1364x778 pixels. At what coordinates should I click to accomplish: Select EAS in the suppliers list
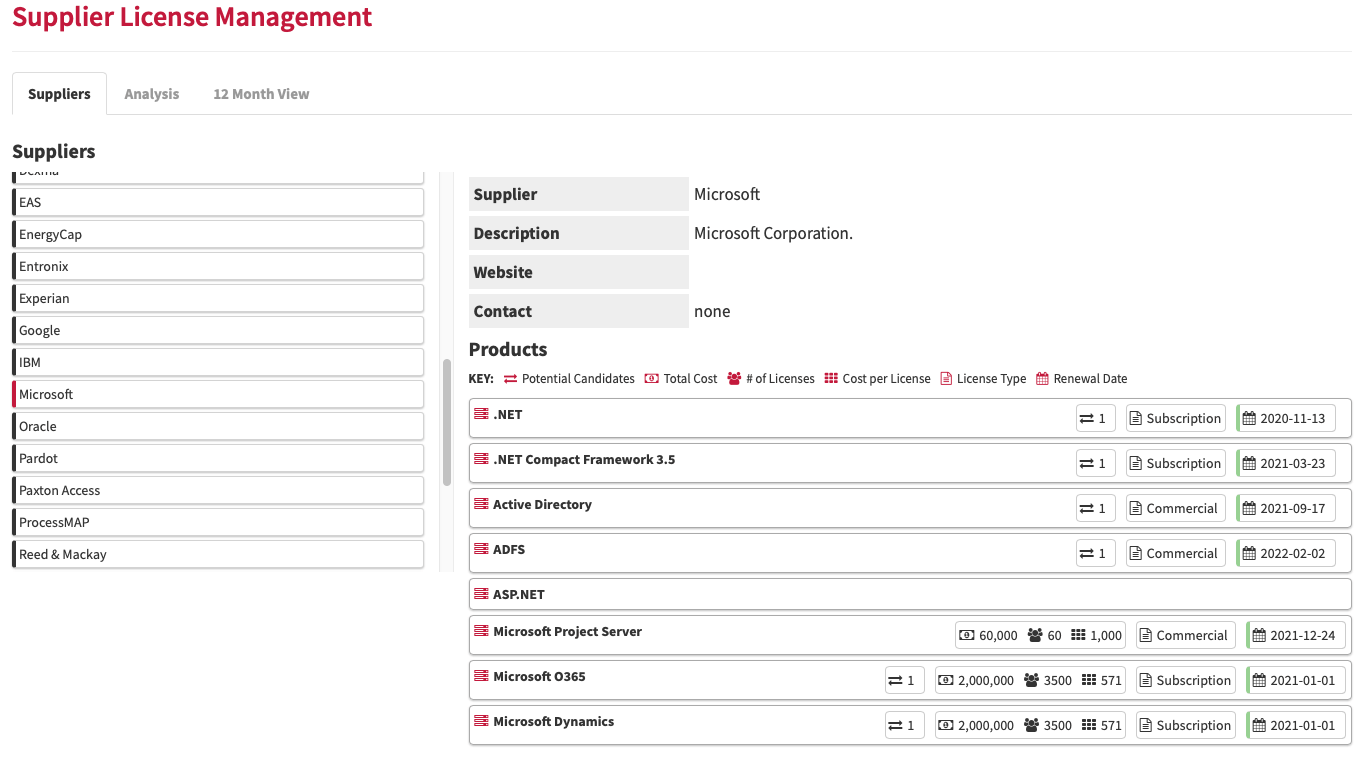tap(218, 202)
